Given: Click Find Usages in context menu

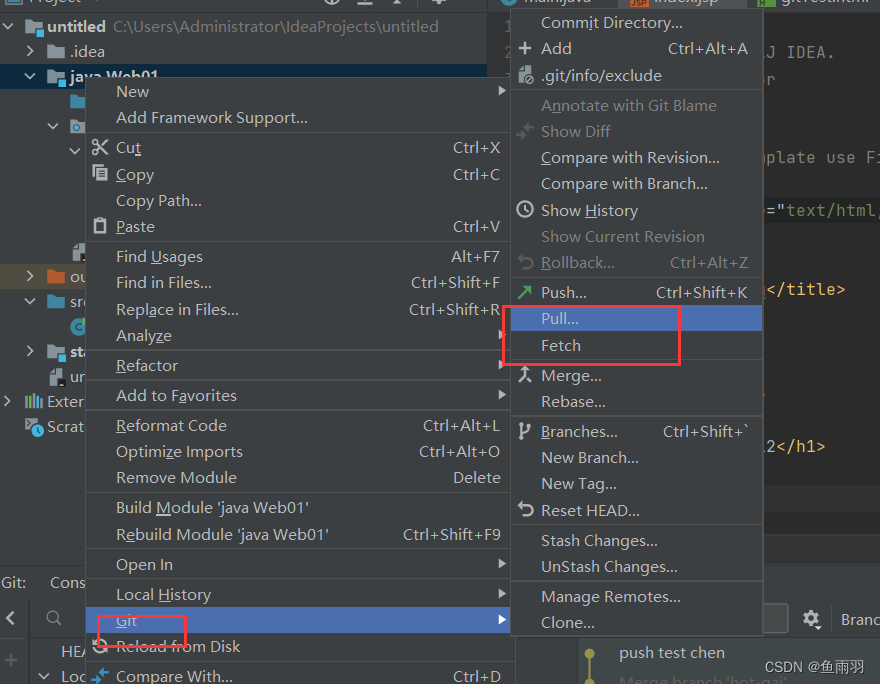Looking at the screenshot, I should point(297,256).
